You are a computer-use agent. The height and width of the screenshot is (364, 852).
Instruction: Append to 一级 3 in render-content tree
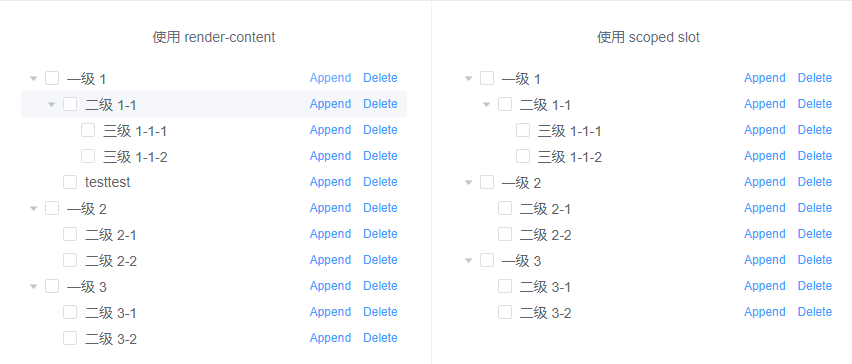[x=330, y=286]
